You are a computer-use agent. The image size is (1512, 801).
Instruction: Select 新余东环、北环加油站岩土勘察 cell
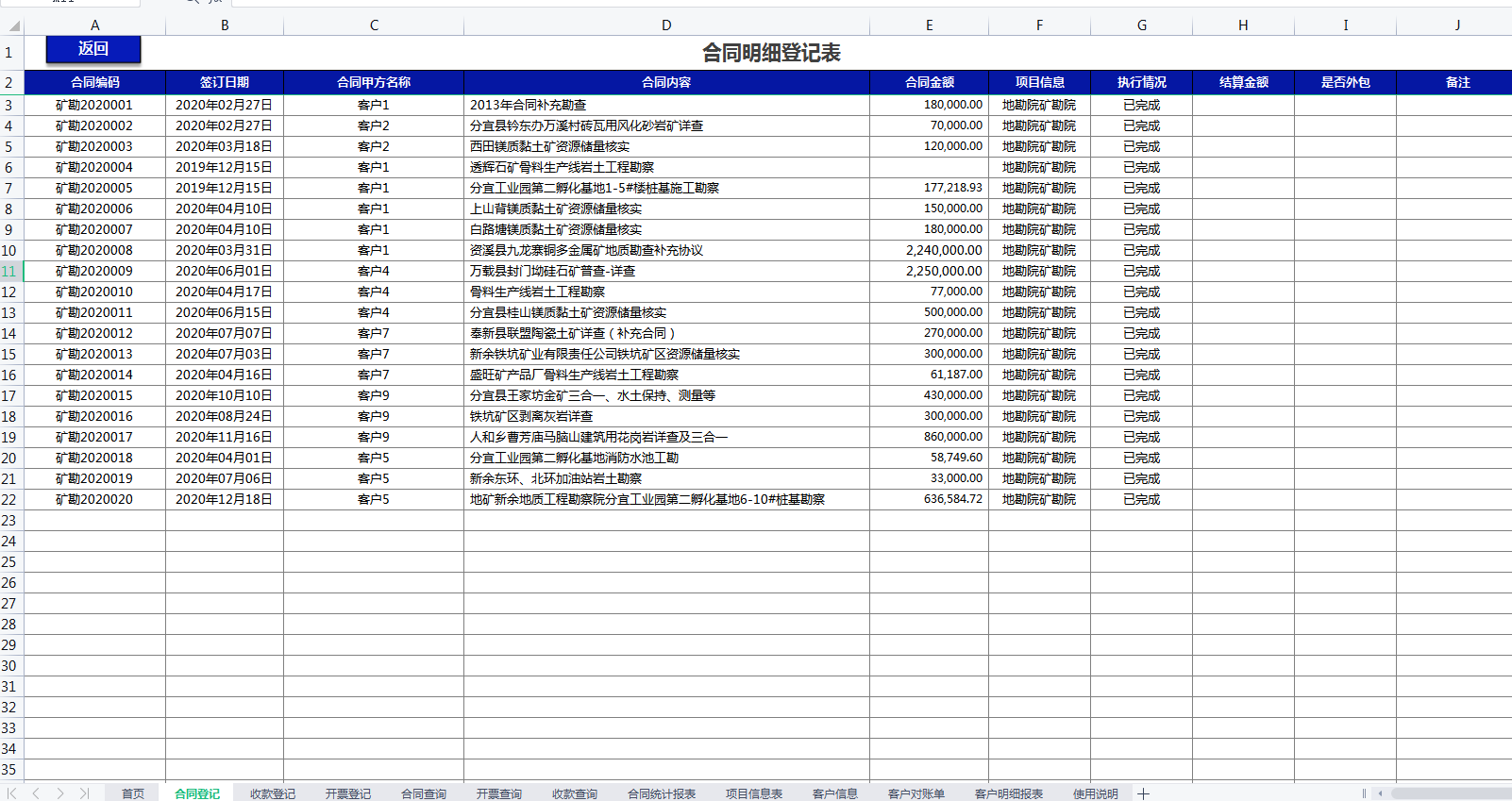(666, 478)
